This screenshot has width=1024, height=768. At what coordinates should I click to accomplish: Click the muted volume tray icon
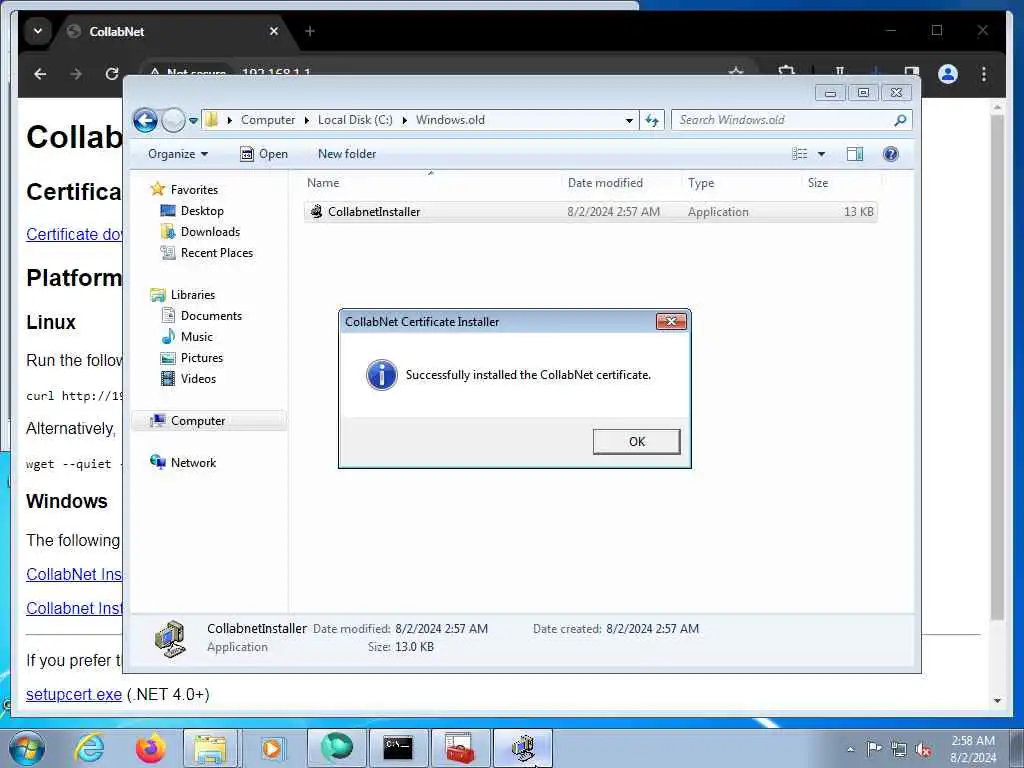pyautogui.click(x=923, y=750)
